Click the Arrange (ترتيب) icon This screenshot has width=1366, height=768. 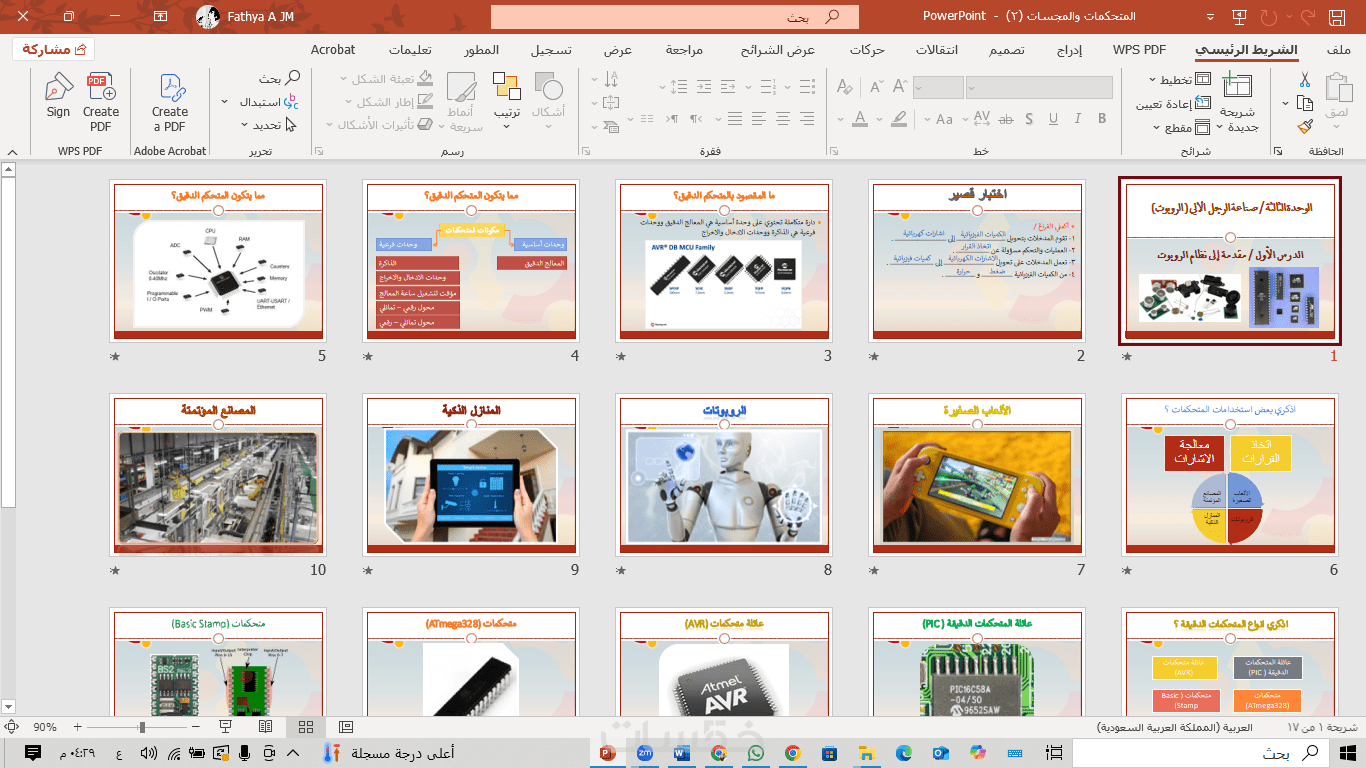point(507,87)
